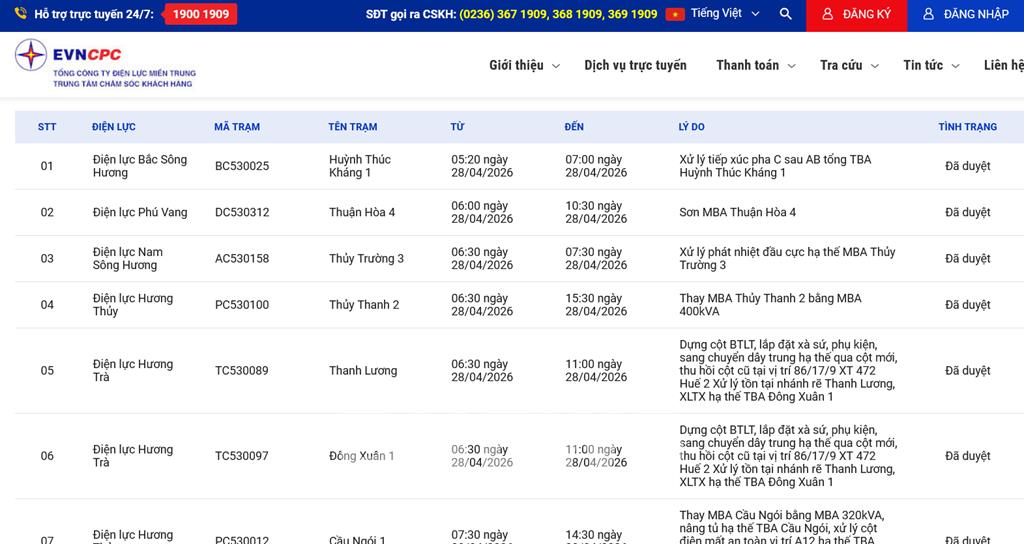Click the customer service number 367 1909

tap(518, 15)
